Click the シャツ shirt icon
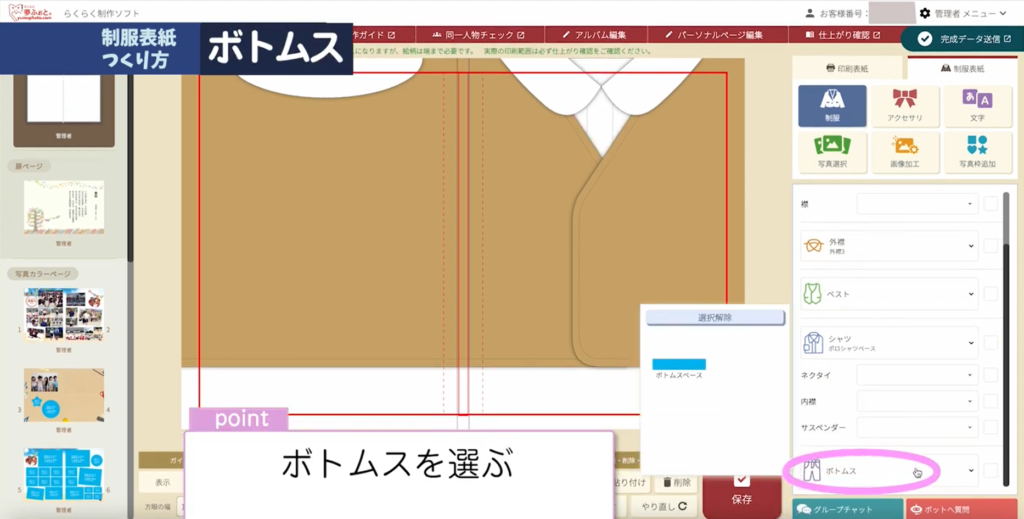Image resolution: width=1024 pixels, height=519 pixels. [812, 343]
